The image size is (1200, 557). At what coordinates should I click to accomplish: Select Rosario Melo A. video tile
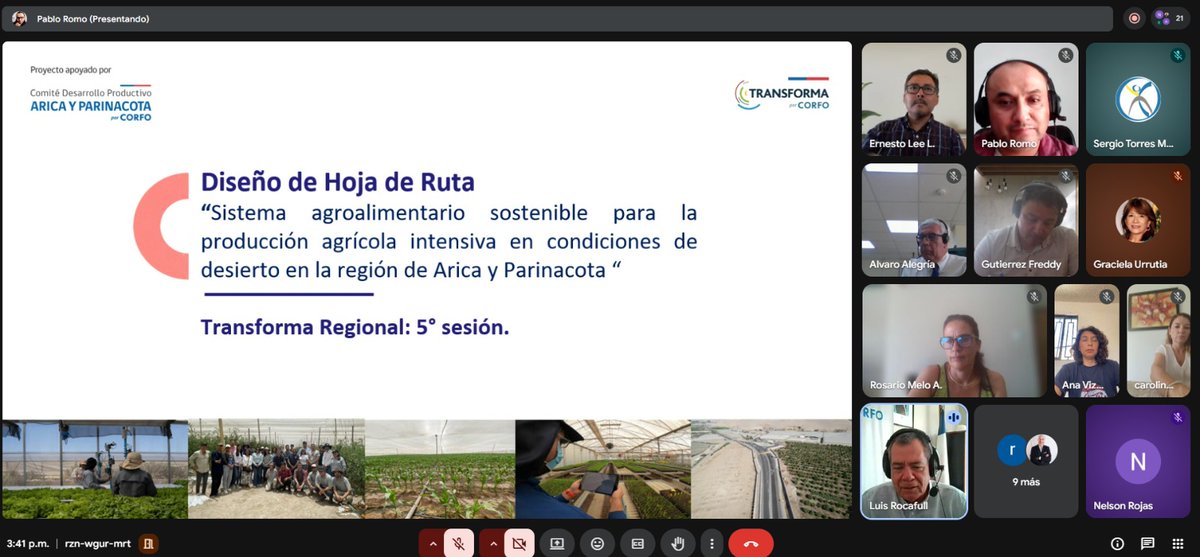click(954, 341)
